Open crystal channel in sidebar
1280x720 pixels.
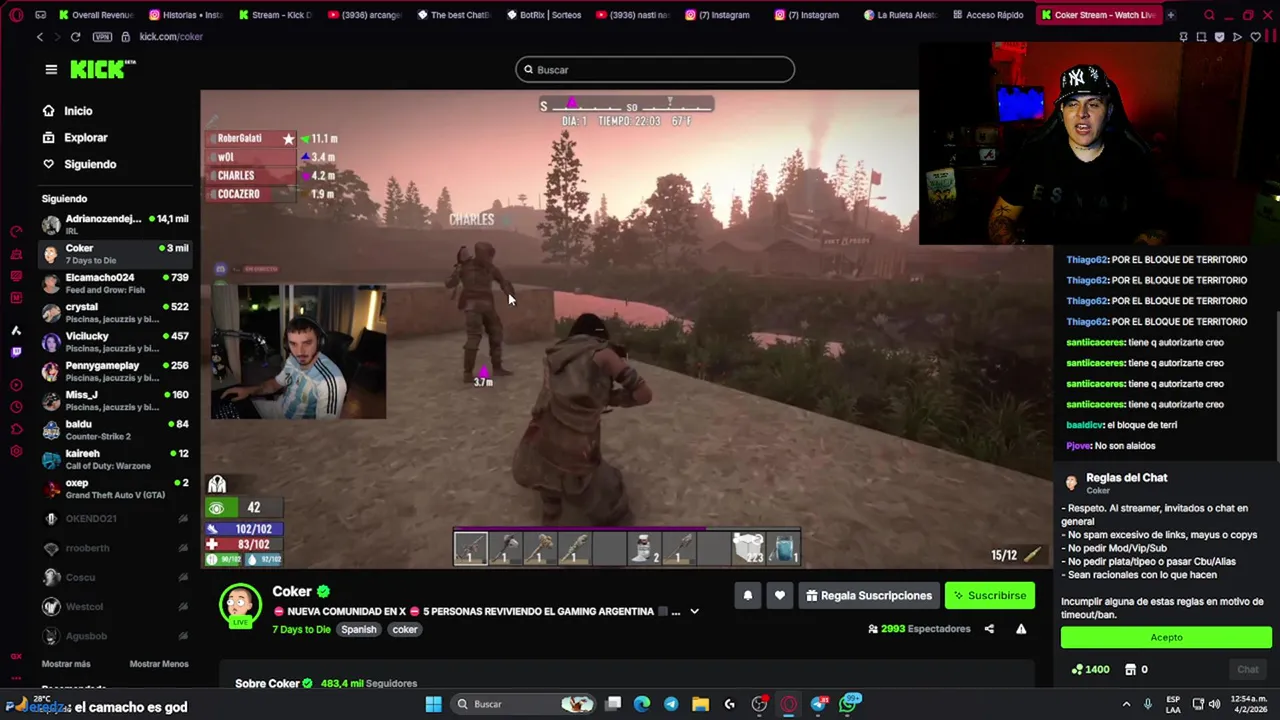[115, 312]
